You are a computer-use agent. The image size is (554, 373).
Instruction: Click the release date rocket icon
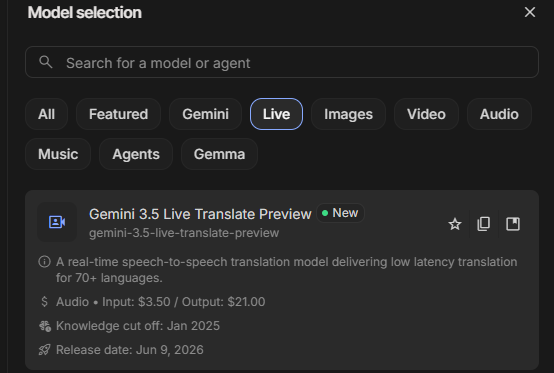pyautogui.click(x=45, y=350)
